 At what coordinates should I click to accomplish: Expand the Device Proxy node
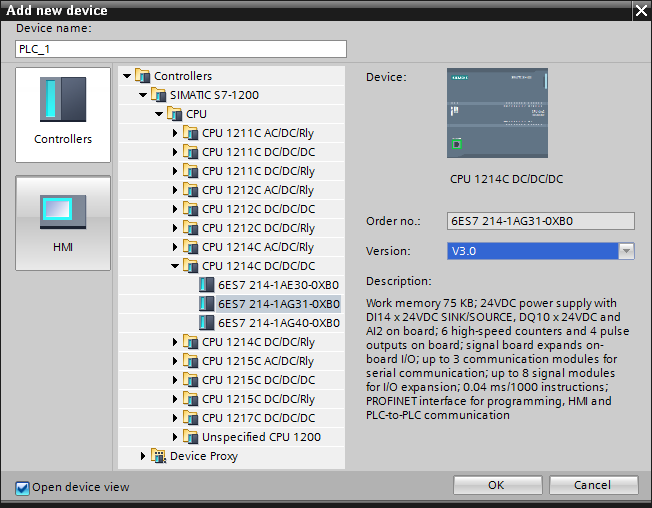tap(143, 456)
